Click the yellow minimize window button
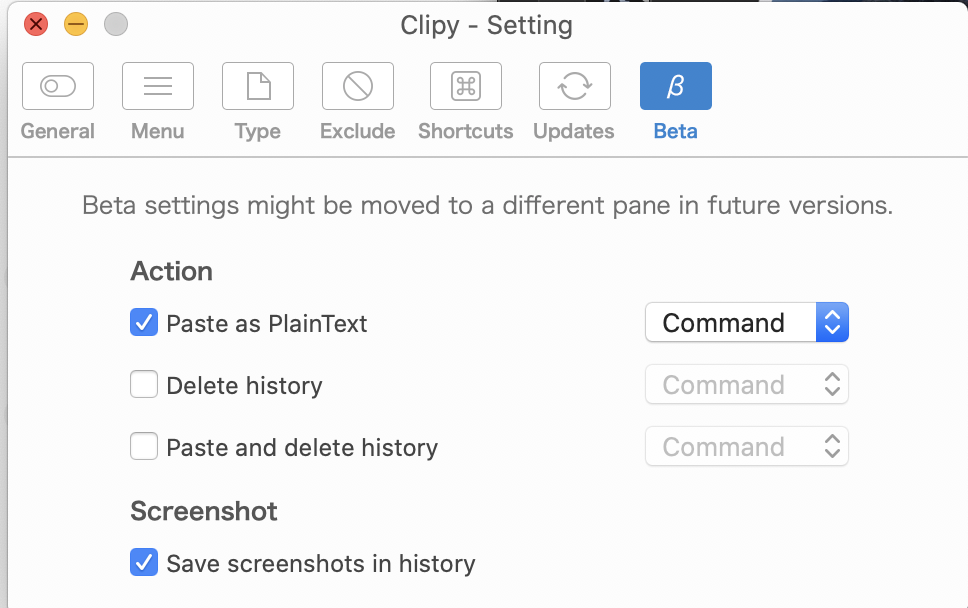This screenshot has height=608, width=968. [x=76, y=24]
